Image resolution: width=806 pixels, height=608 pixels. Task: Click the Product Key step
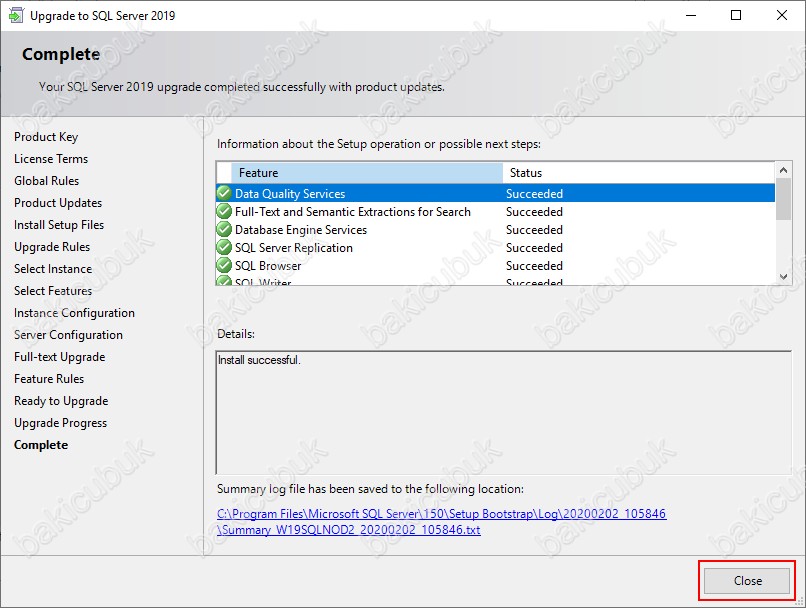46,137
